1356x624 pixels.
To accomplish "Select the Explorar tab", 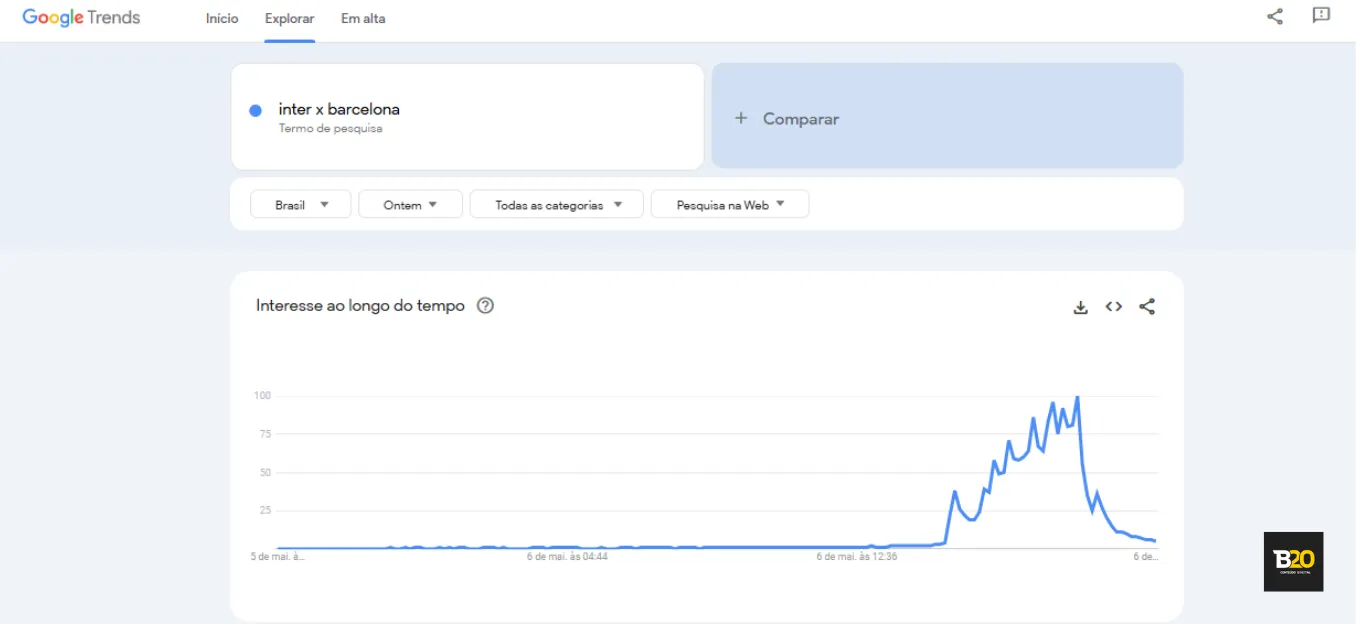I will 290,19.
